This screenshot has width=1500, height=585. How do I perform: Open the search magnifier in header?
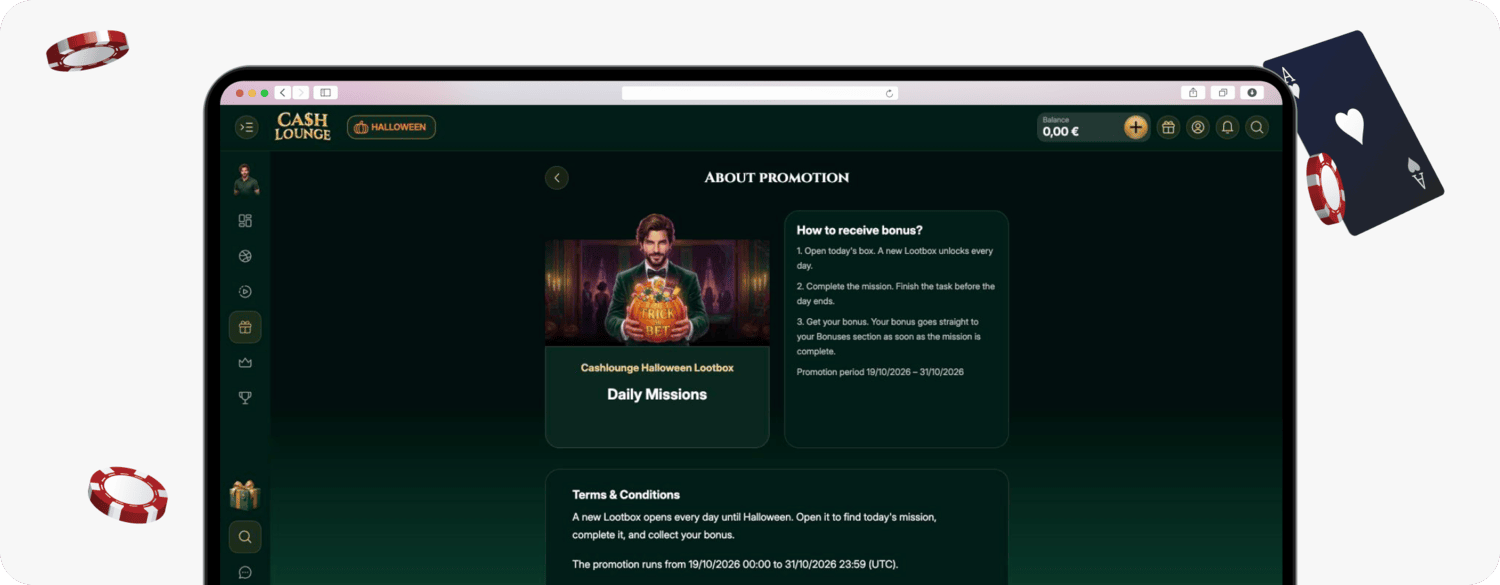1257,127
